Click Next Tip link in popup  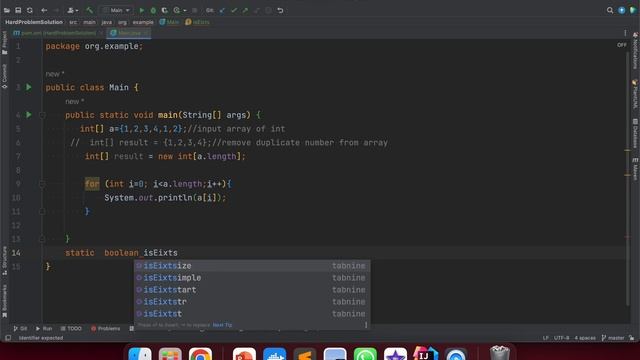222,325
